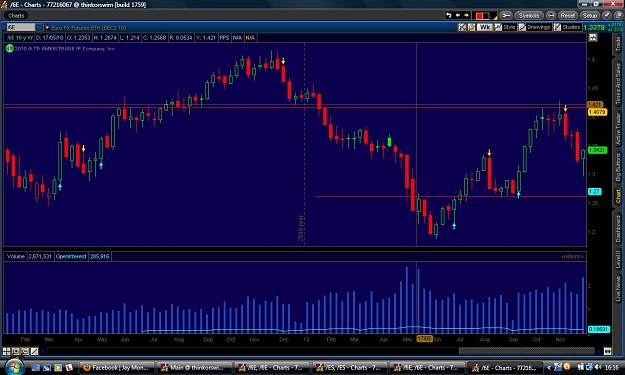Click the Reset button

568,16
